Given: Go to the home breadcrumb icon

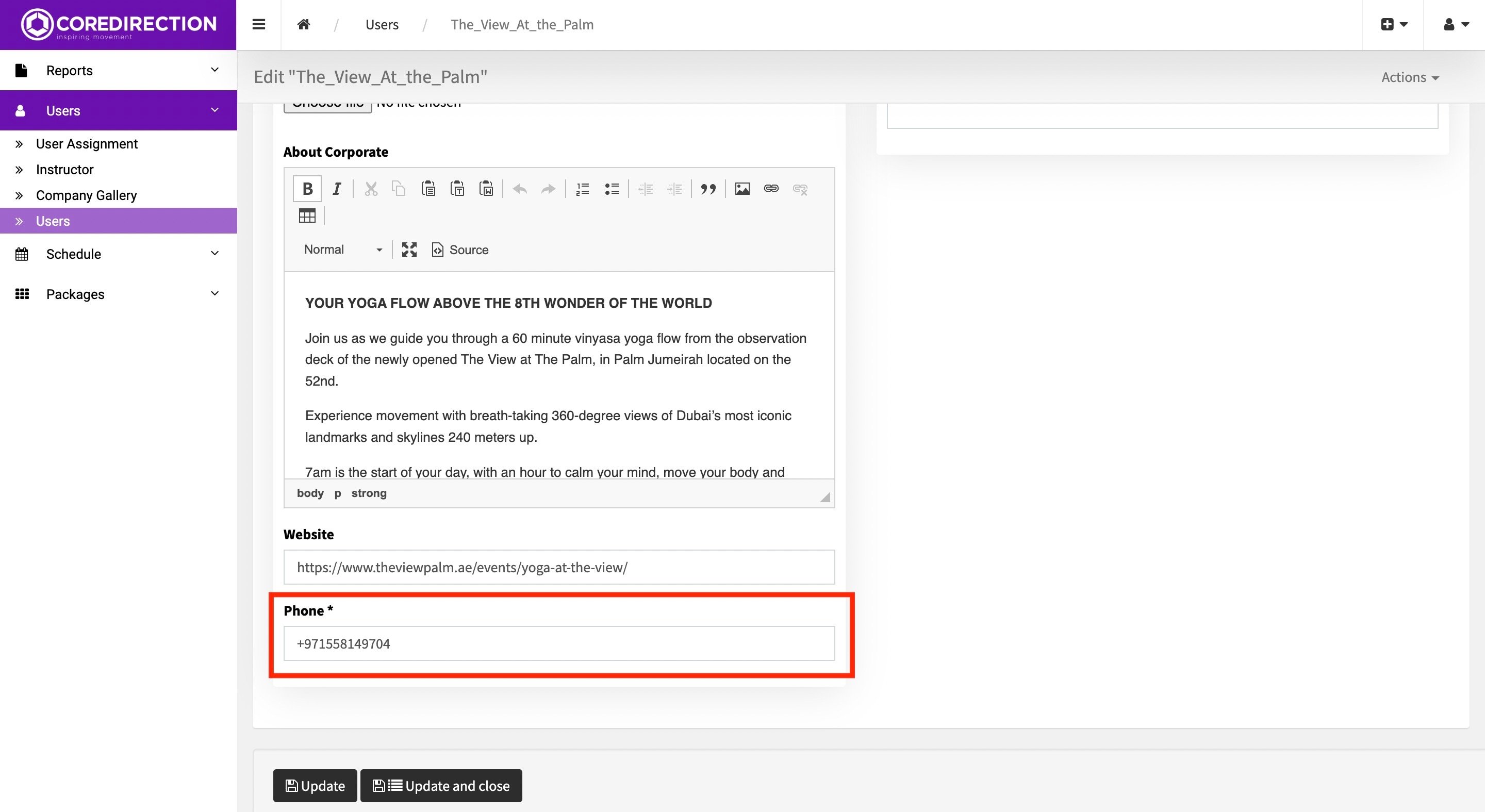Looking at the screenshot, I should click(x=304, y=24).
